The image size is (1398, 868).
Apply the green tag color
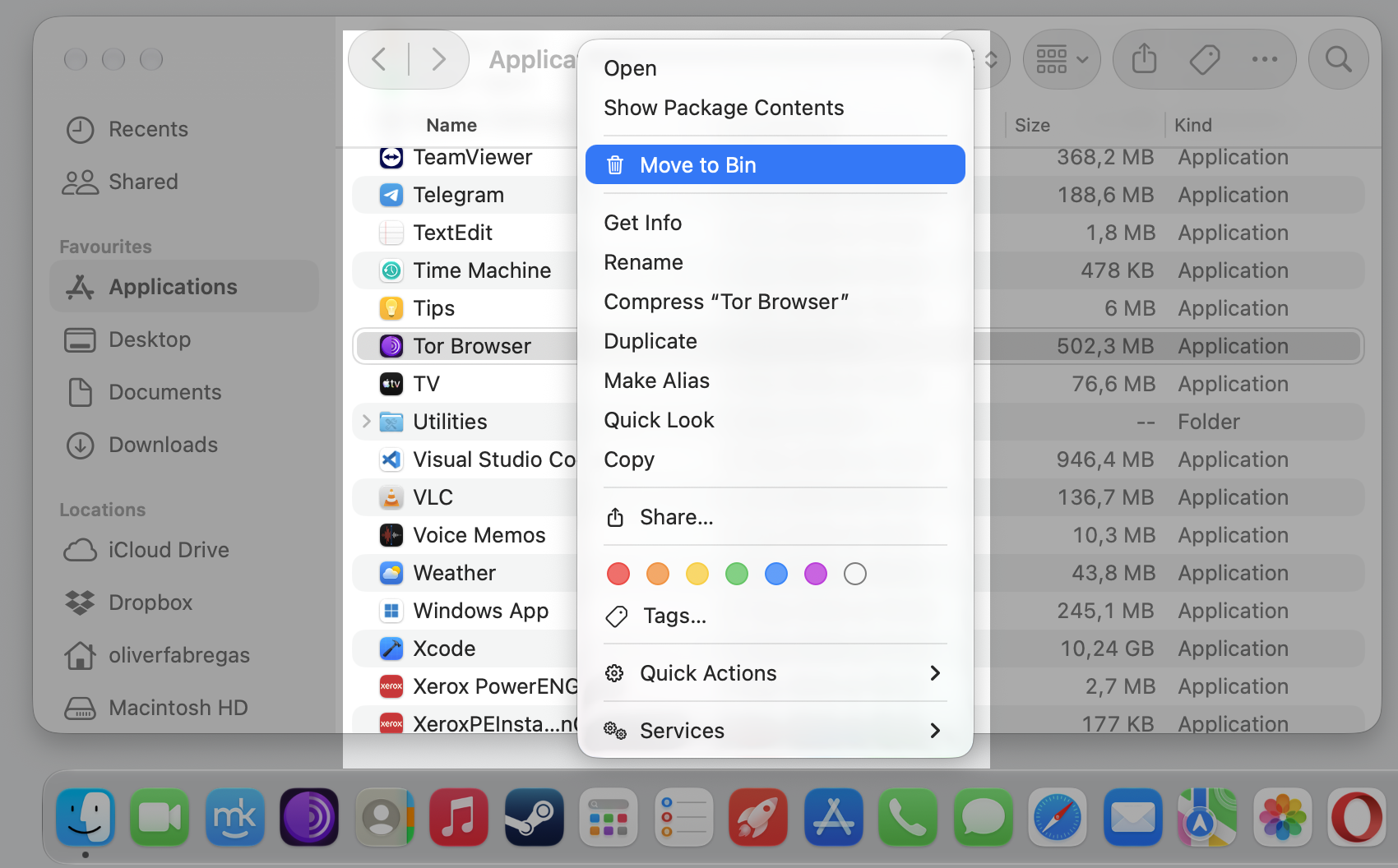click(x=737, y=574)
